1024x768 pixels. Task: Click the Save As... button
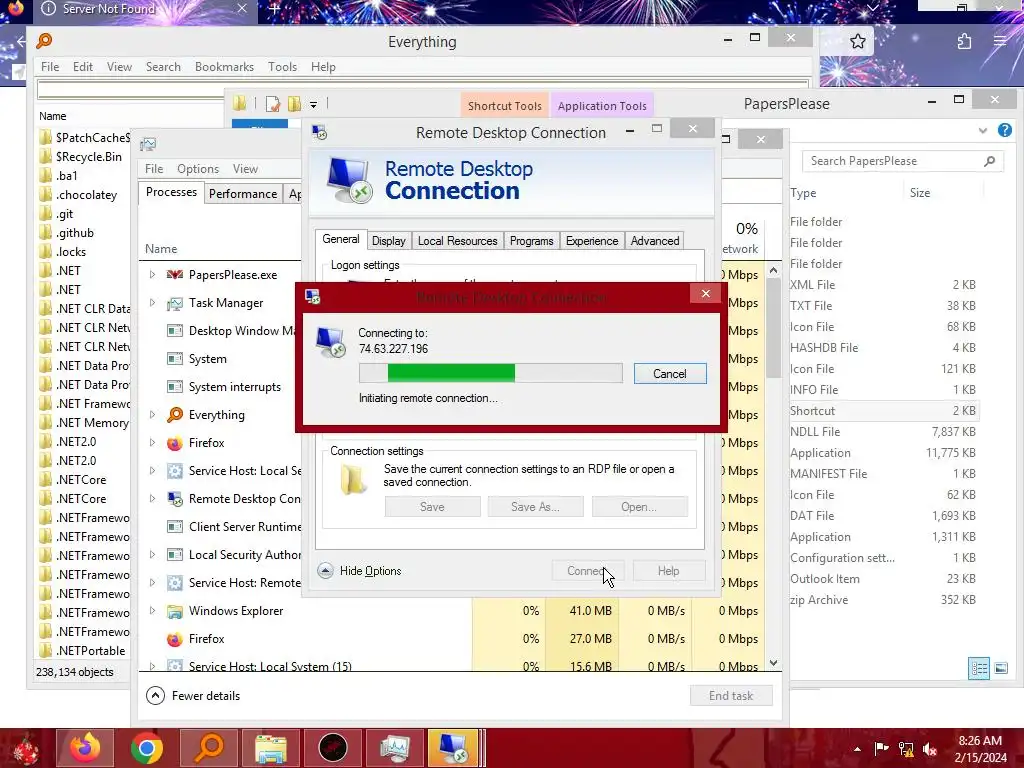coord(536,507)
